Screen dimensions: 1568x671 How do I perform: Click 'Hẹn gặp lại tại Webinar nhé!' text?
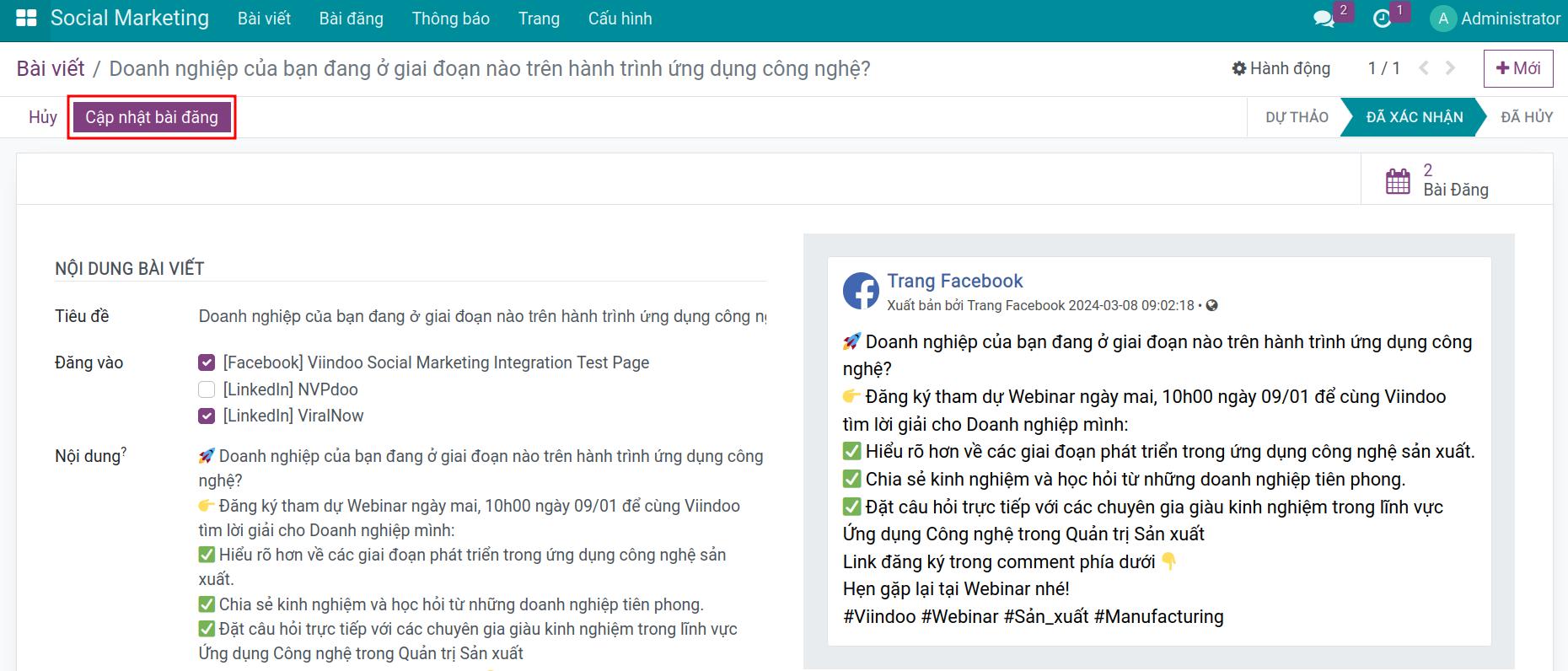point(956,588)
